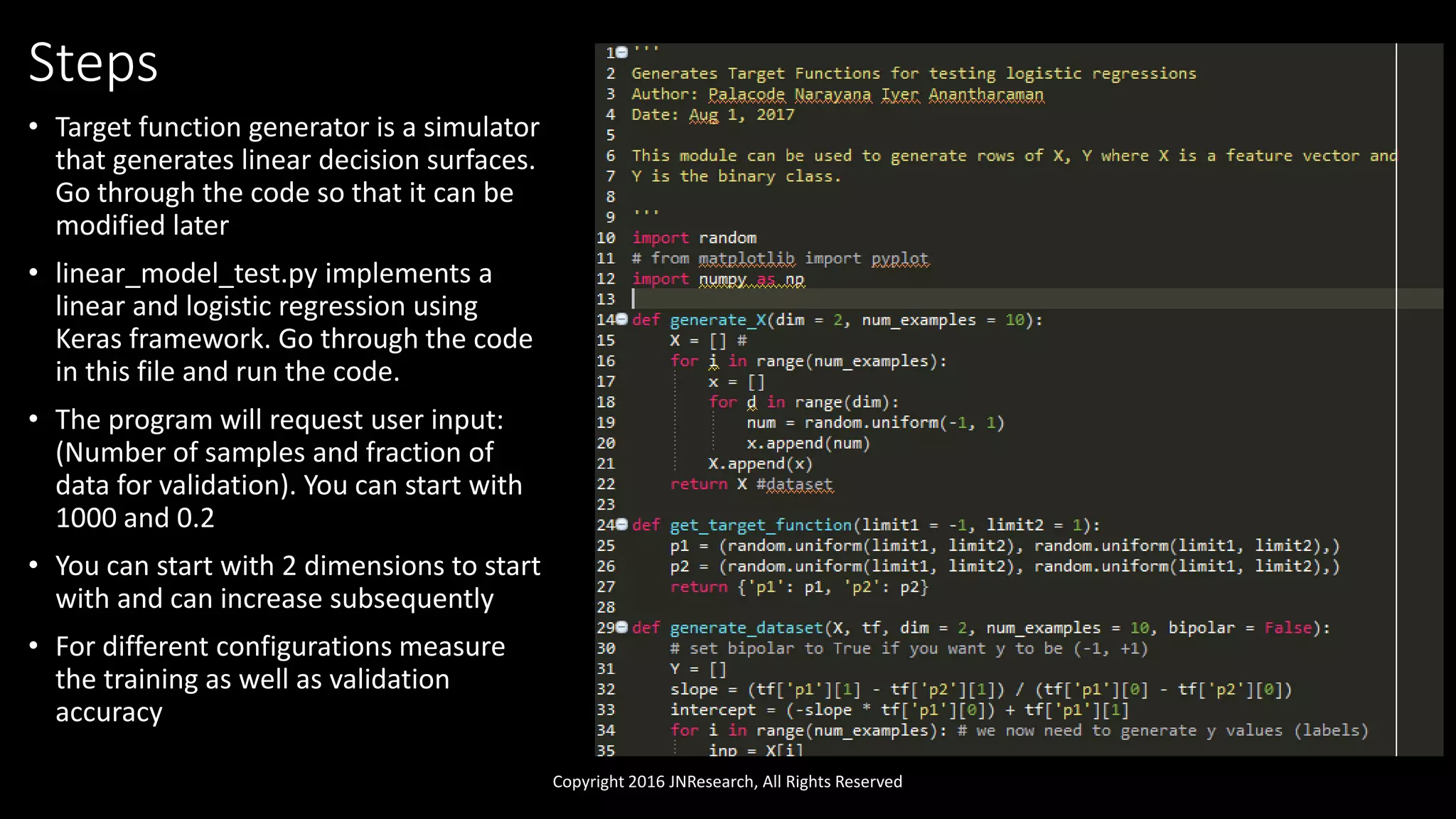
Task: Click the 'linear_model_test.py implements a' bullet text
Action: 274,274
